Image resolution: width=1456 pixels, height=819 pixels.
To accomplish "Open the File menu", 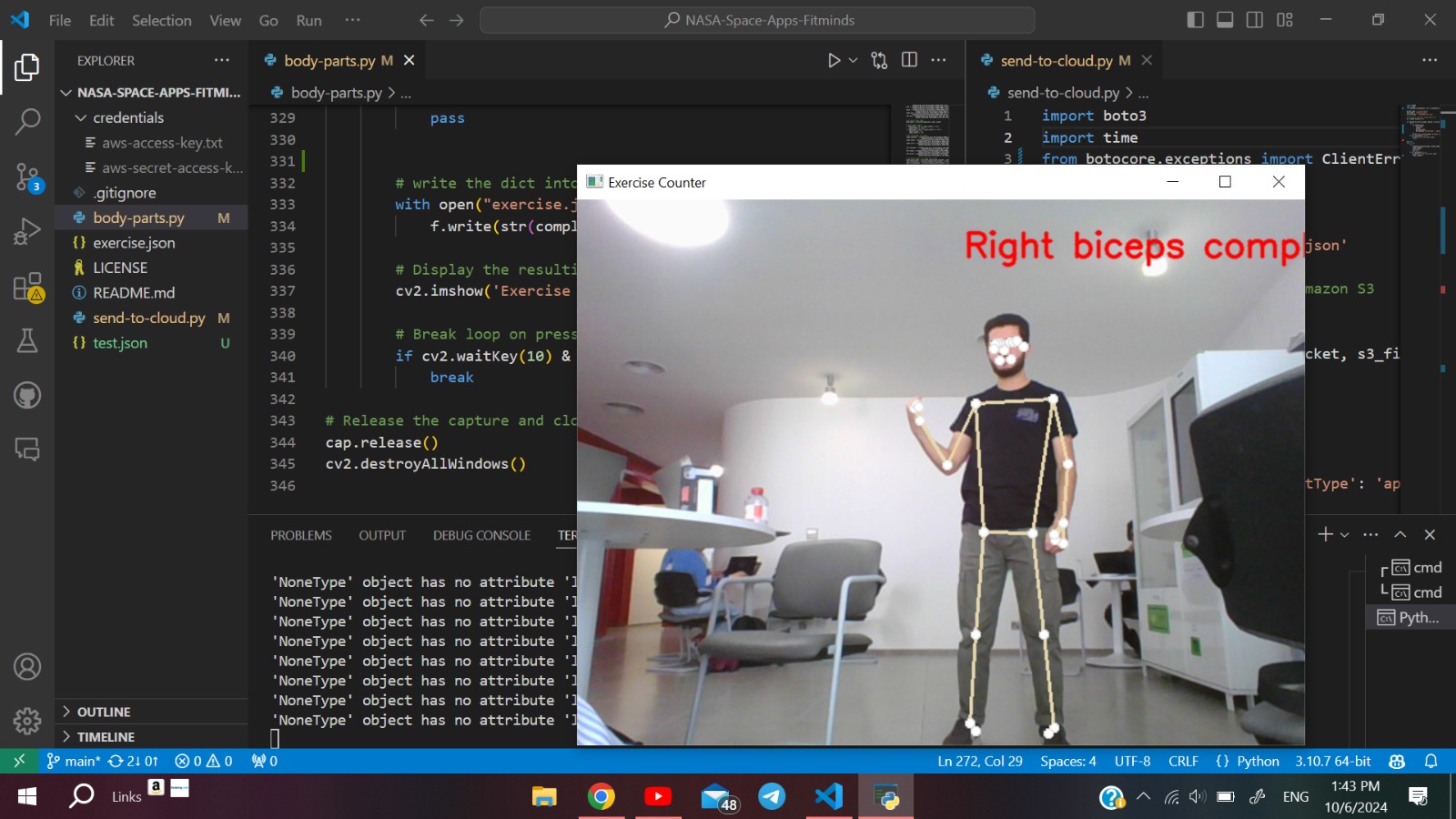I will click(x=60, y=20).
